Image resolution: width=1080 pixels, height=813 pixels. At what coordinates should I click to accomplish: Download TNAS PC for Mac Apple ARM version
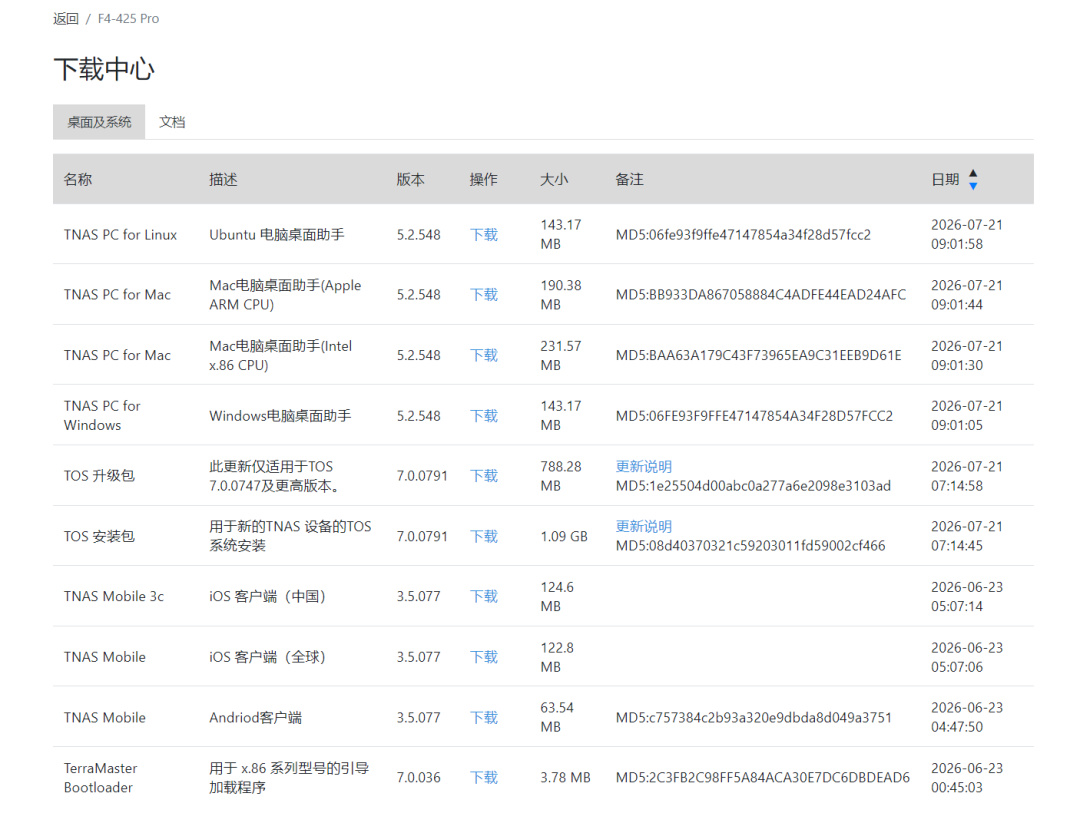click(484, 295)
